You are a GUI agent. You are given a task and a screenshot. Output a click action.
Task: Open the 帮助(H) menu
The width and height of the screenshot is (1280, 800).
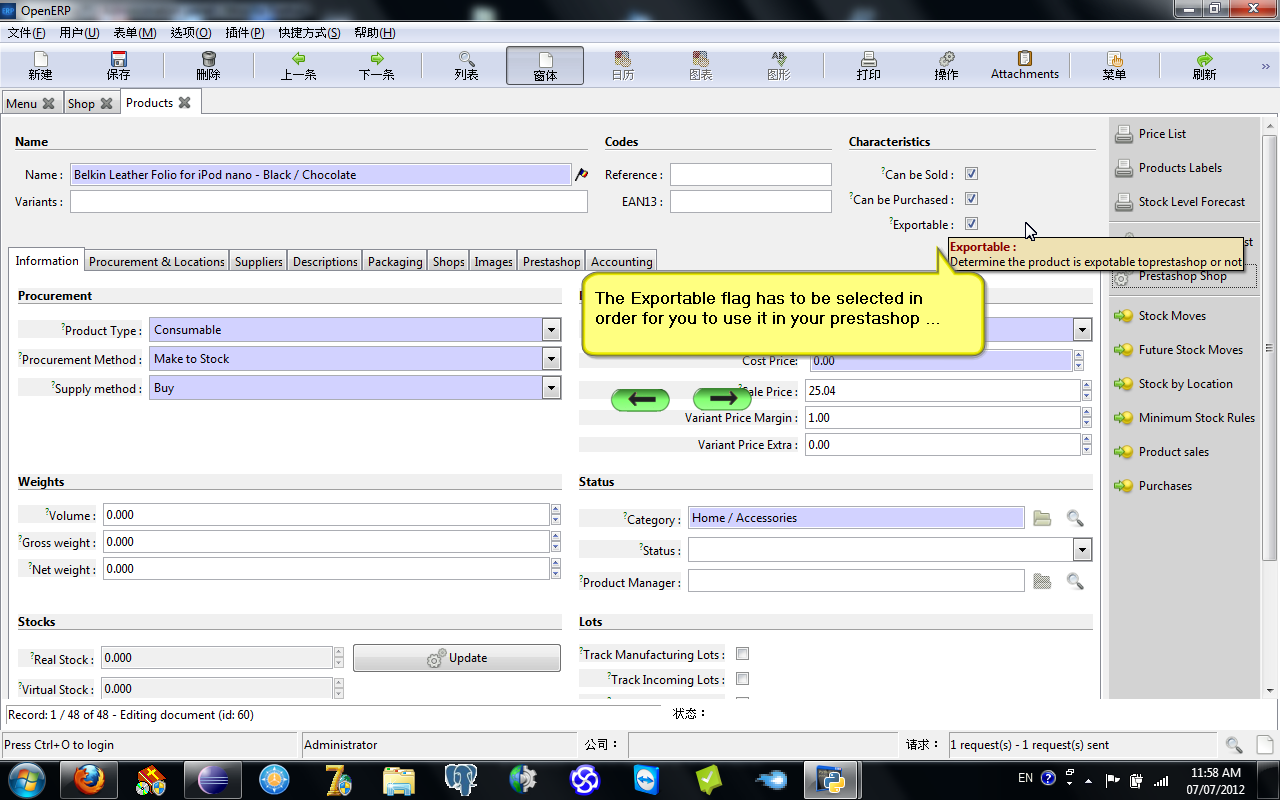pyautogui.click(x=375, y=33)
